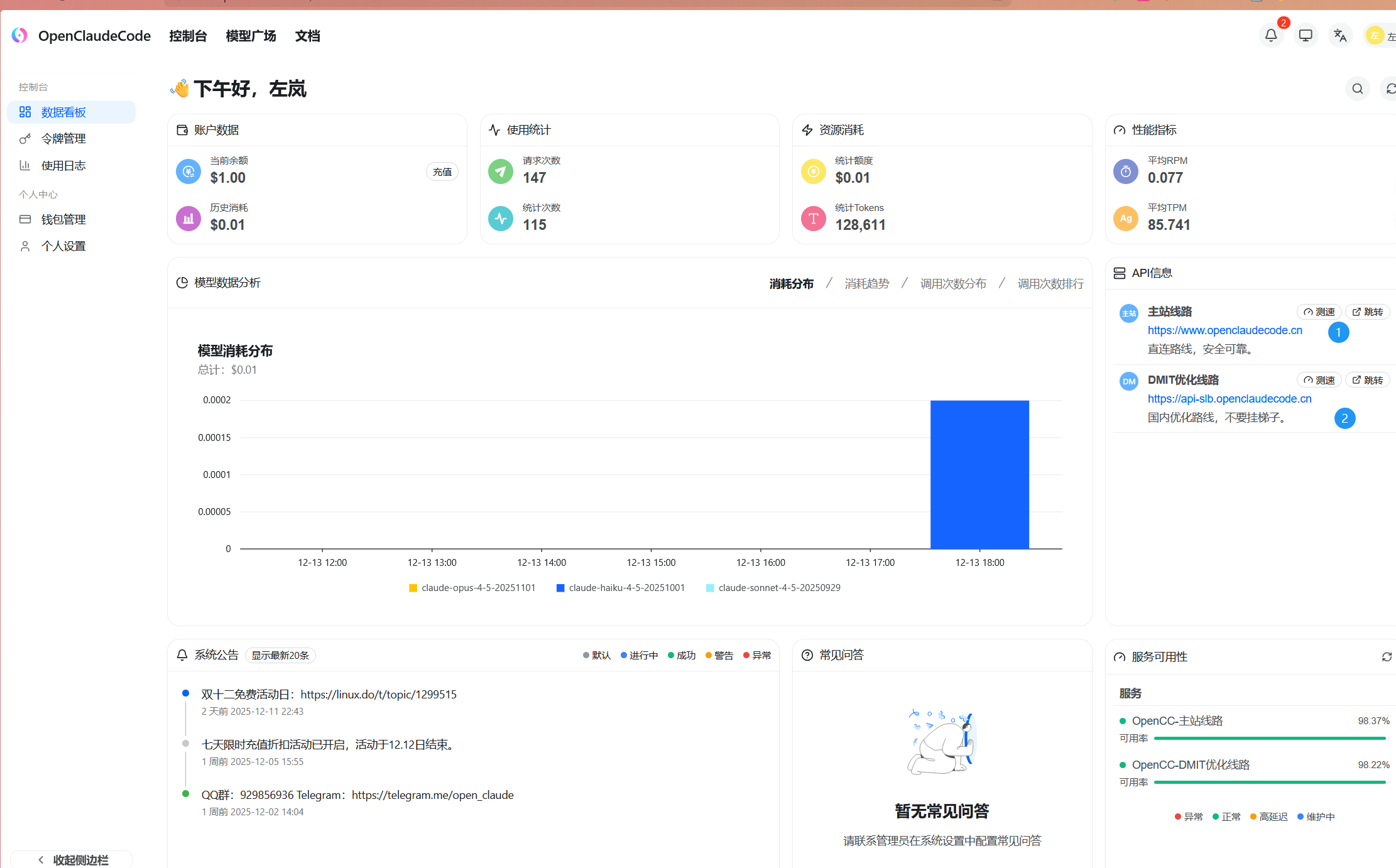Click the notification bell icon
The image size is (1396, 868).
pyautogui.click(x=1271, y=36)
